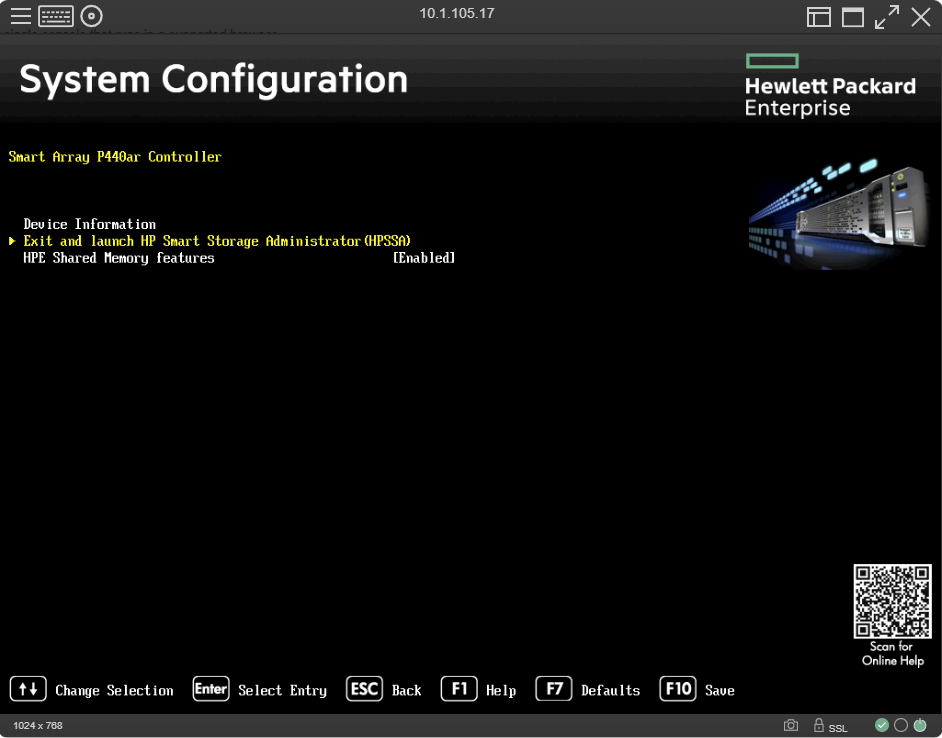Click the Select Entry label
Image resolution: width=942 pixels, height=738 pixels.
[x=282, y=691]
